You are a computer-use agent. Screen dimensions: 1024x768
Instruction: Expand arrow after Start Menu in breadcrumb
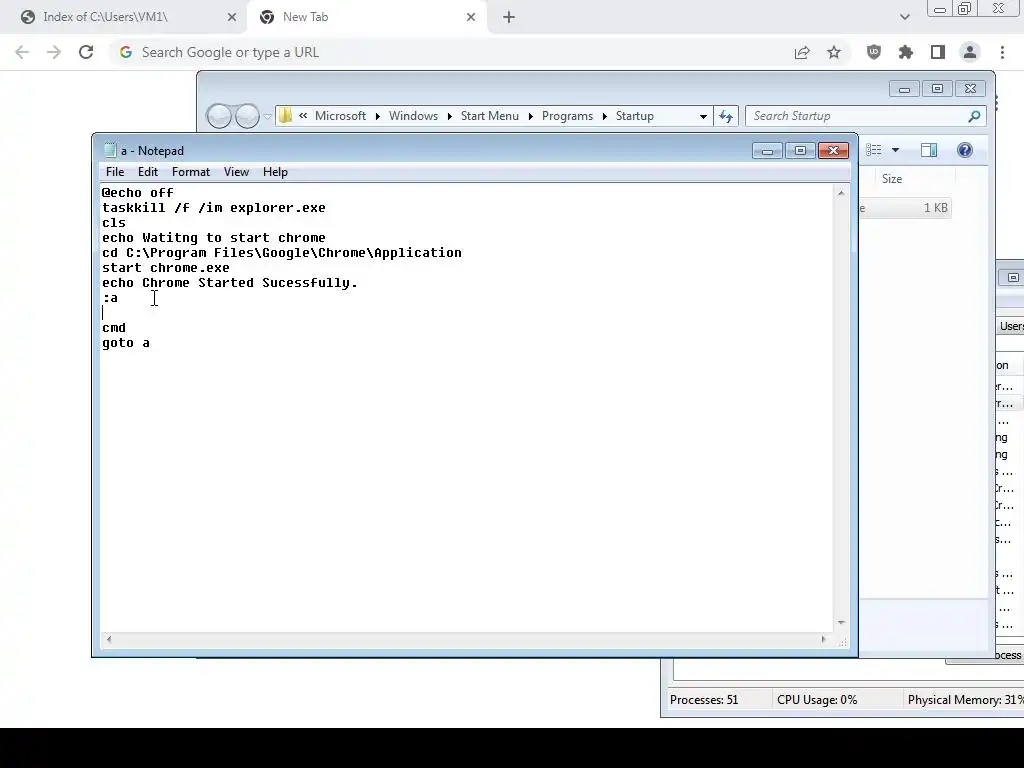[x=530, y=116]
